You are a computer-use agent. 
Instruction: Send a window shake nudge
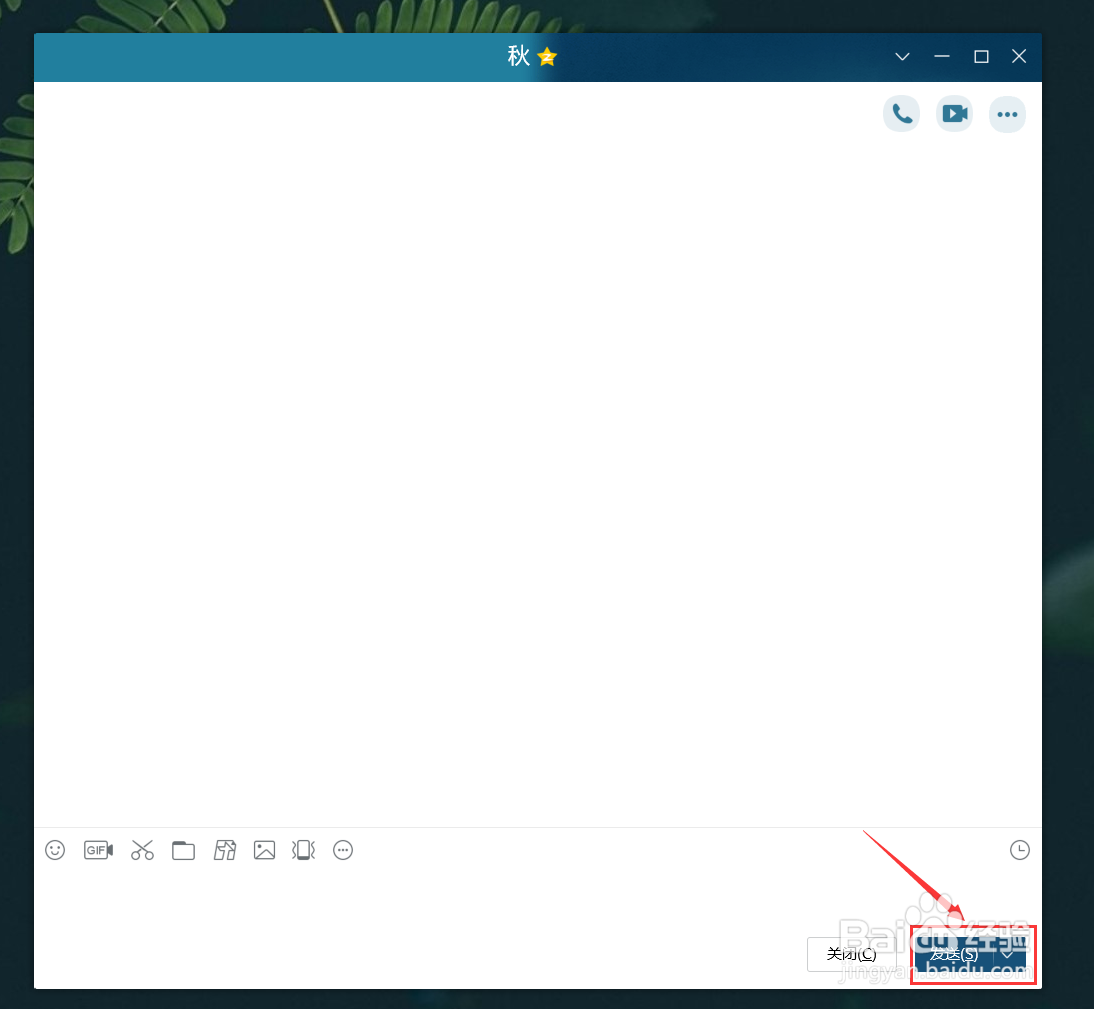click(x=304, y=850)
